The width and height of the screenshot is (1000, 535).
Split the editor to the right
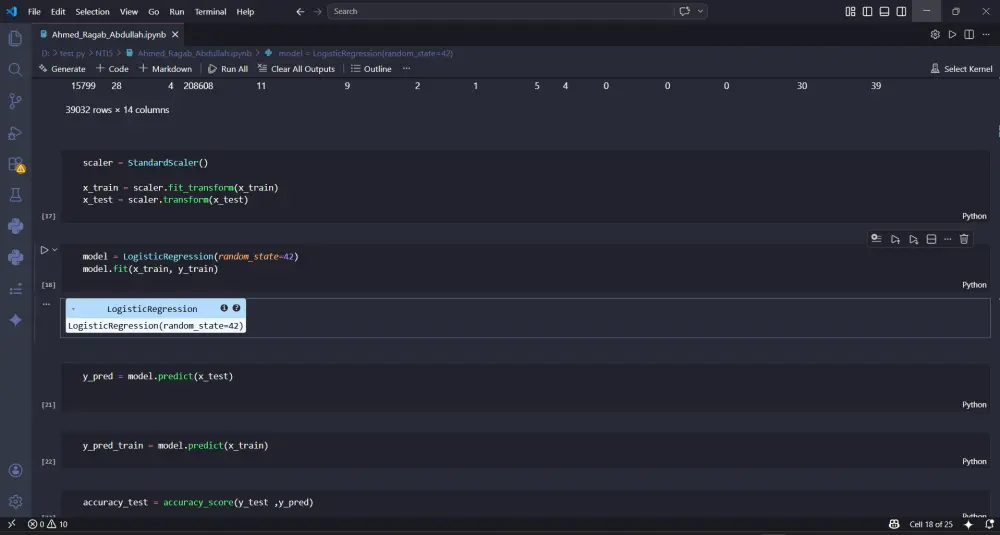[x=969, y=34]
